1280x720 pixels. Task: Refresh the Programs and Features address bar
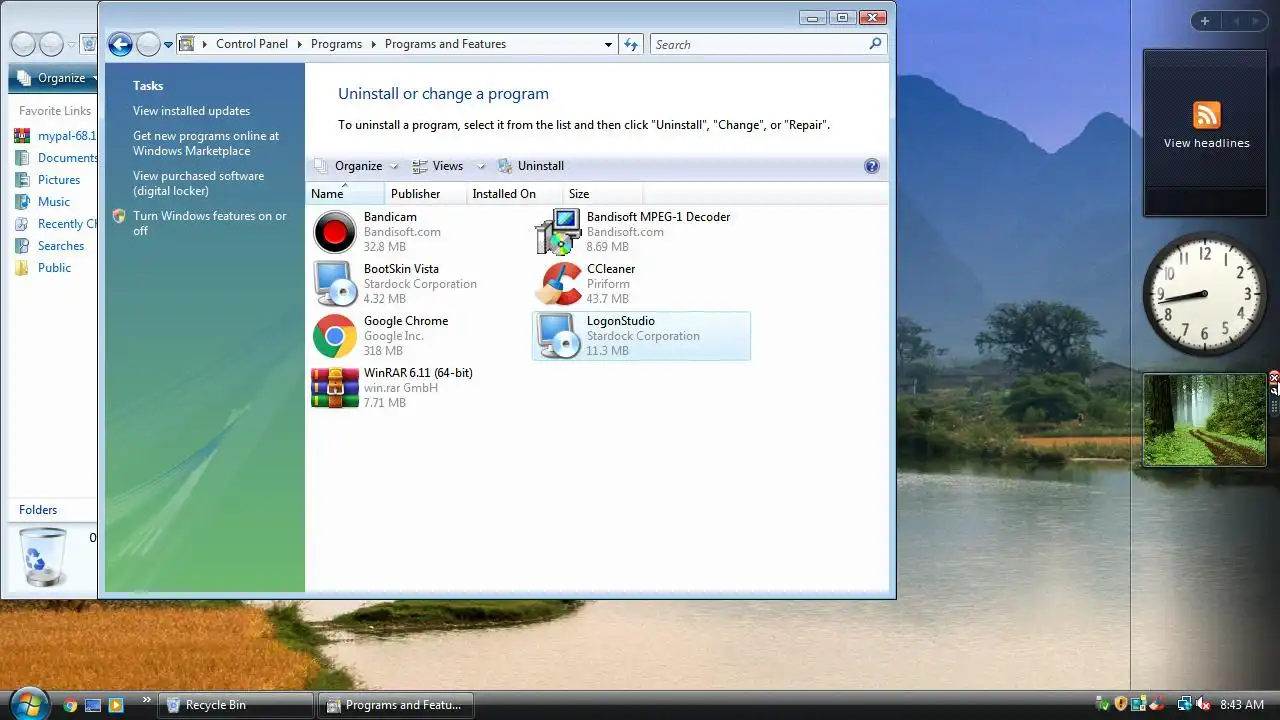(631, 44)
